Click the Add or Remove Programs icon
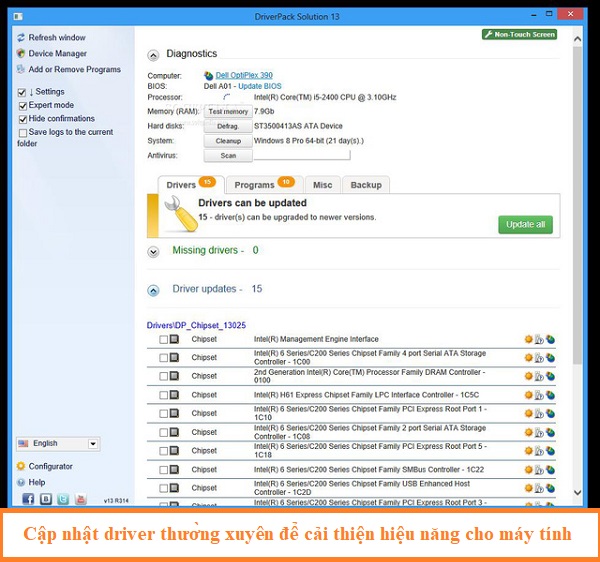600x562 pixels. [x=21, y=70]
